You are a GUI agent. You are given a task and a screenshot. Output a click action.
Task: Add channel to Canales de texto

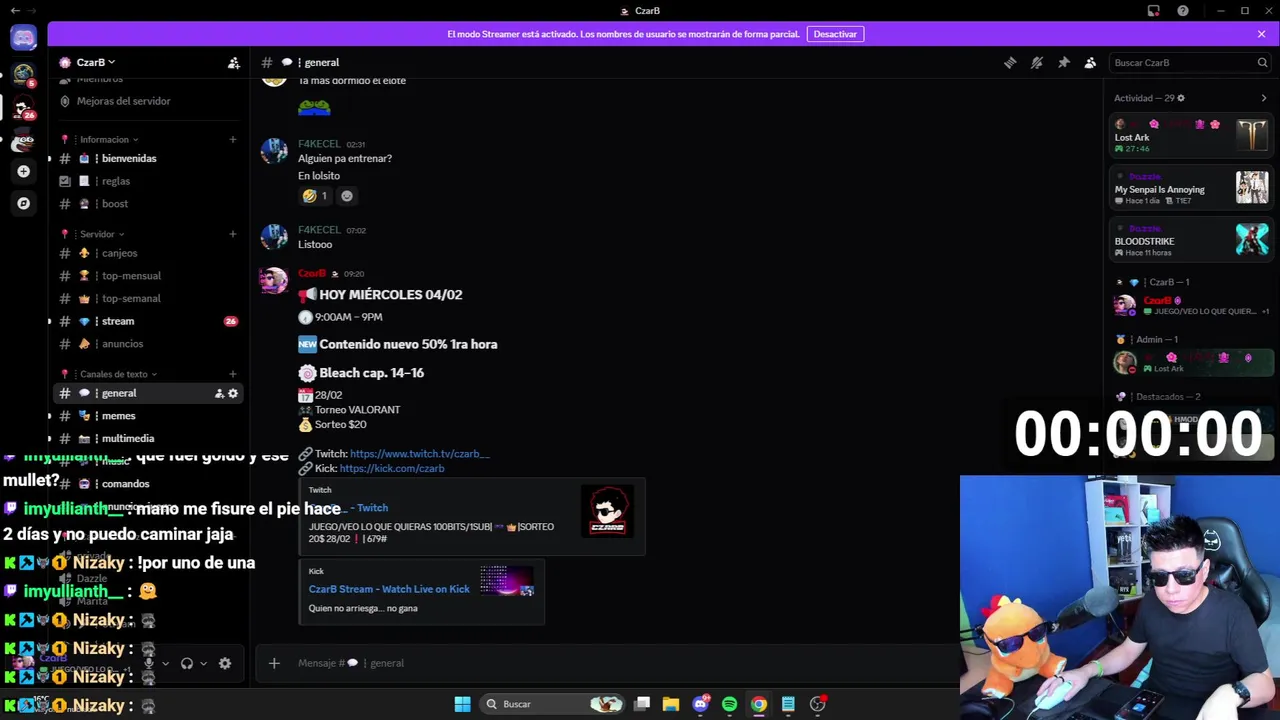tap(233, 374)
